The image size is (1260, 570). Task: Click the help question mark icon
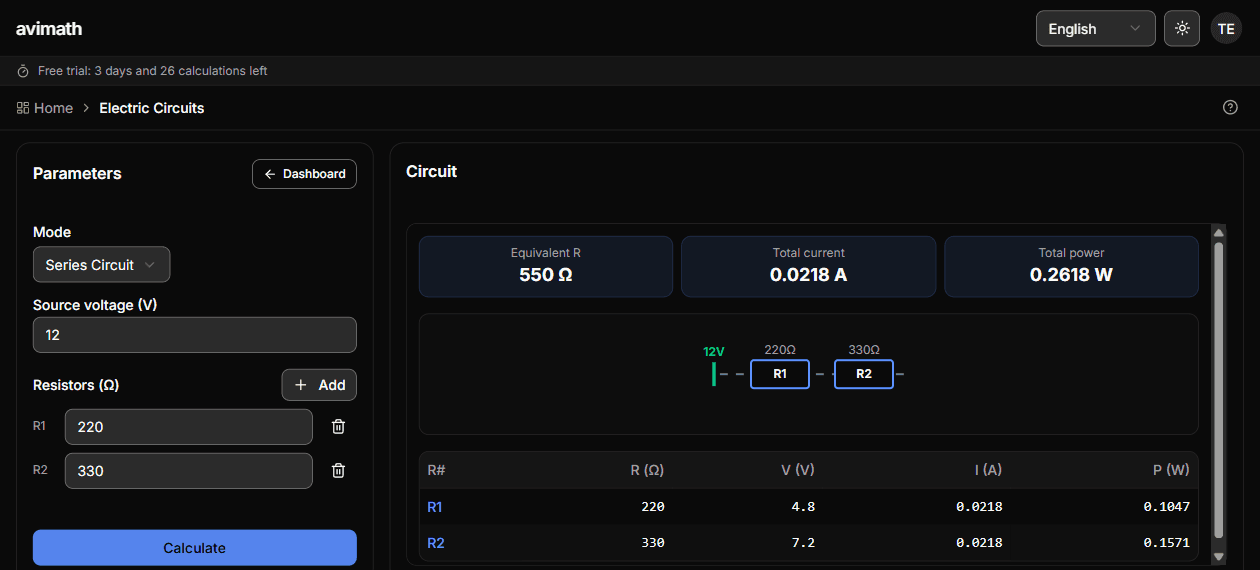1230,108
